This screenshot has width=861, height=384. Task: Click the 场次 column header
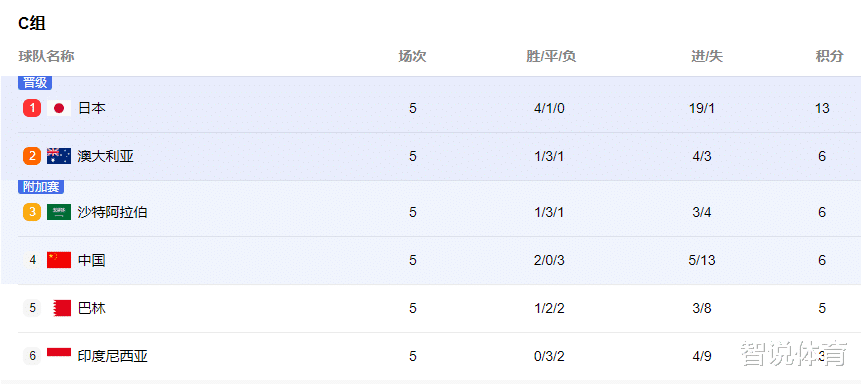pyautogui.click(x=412, y=56)
